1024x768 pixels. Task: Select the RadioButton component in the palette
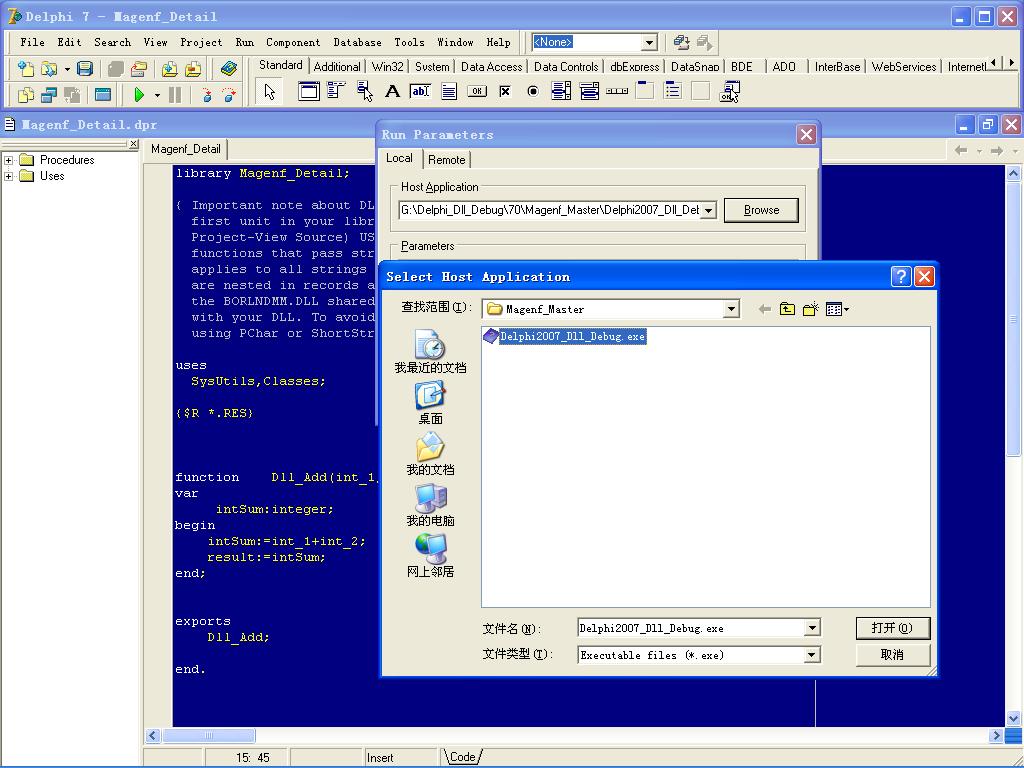(533, 92)
